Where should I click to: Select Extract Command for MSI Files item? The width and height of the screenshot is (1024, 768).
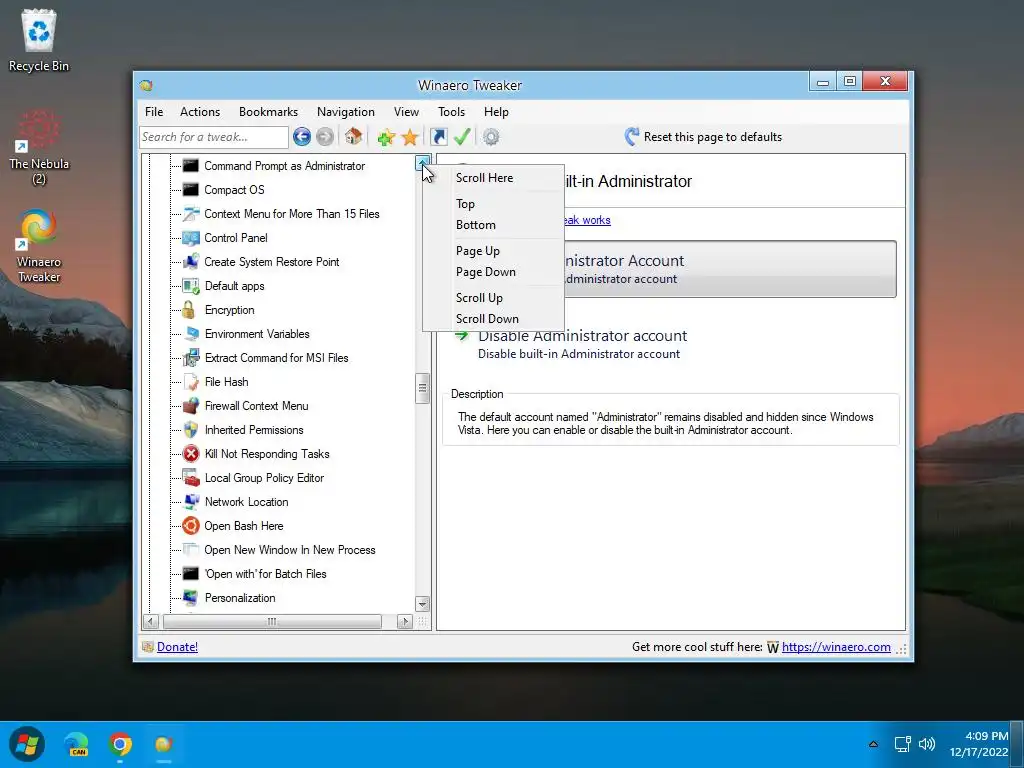pos(276,358)
